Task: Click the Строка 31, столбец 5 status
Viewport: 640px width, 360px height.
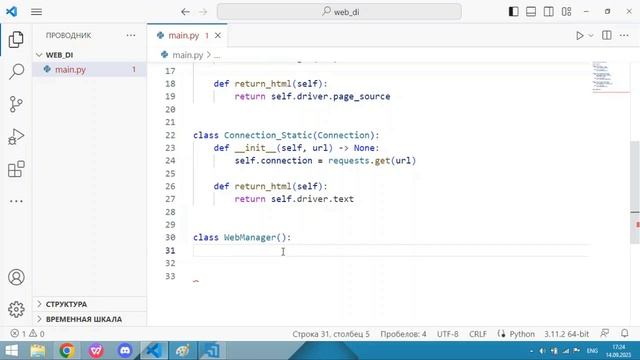Action: pos(331,334)
